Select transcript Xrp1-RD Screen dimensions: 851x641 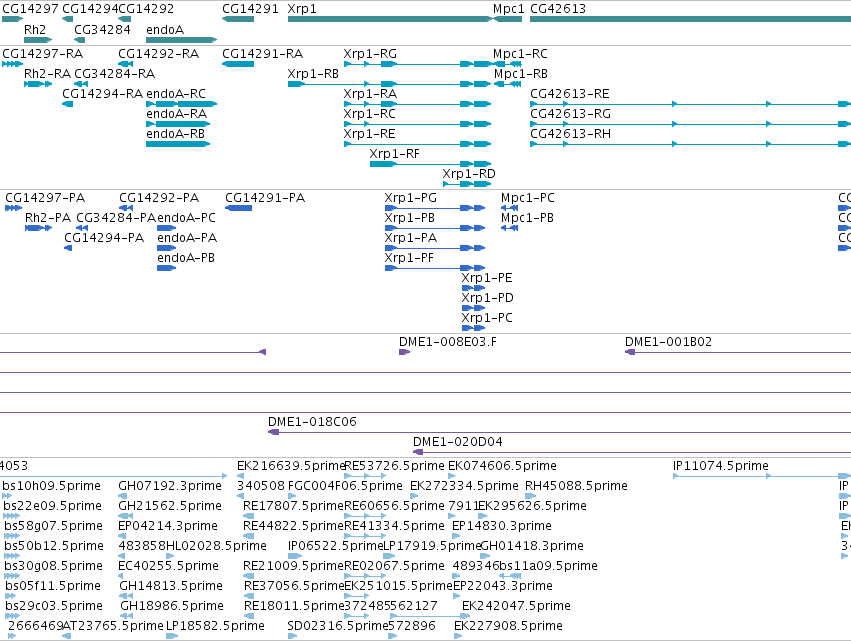pos(469,174)
